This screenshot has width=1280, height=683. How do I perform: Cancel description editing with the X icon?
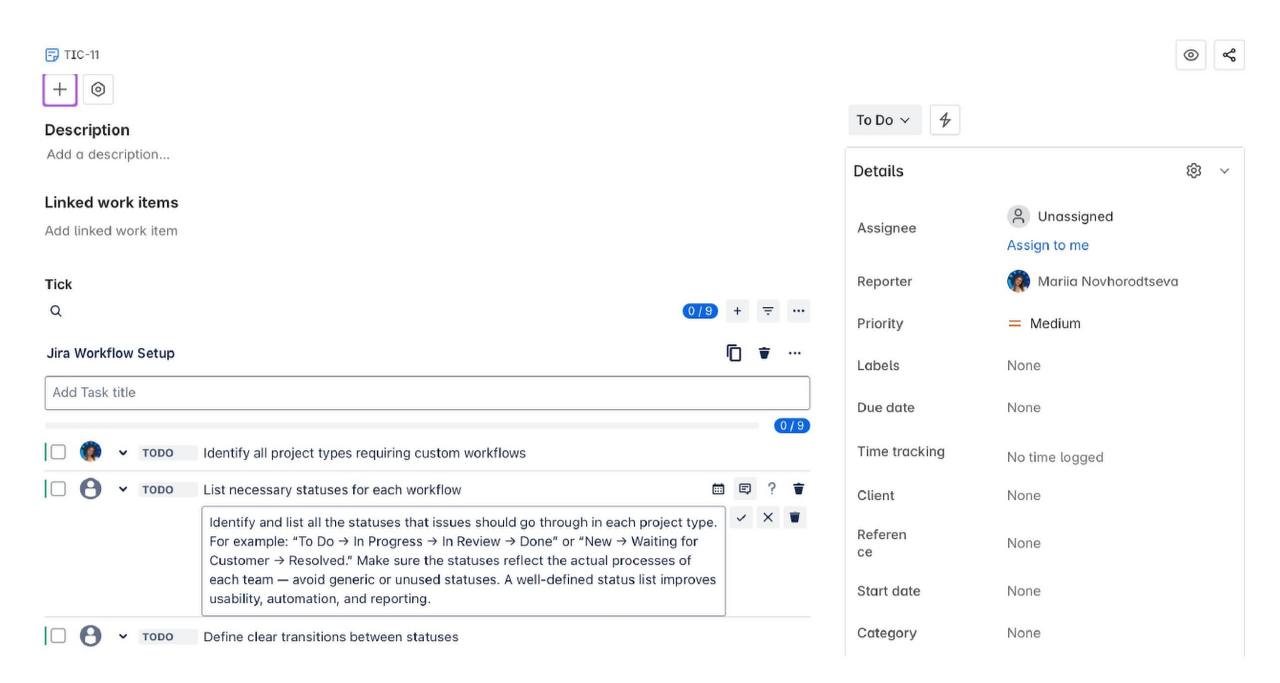768,517
